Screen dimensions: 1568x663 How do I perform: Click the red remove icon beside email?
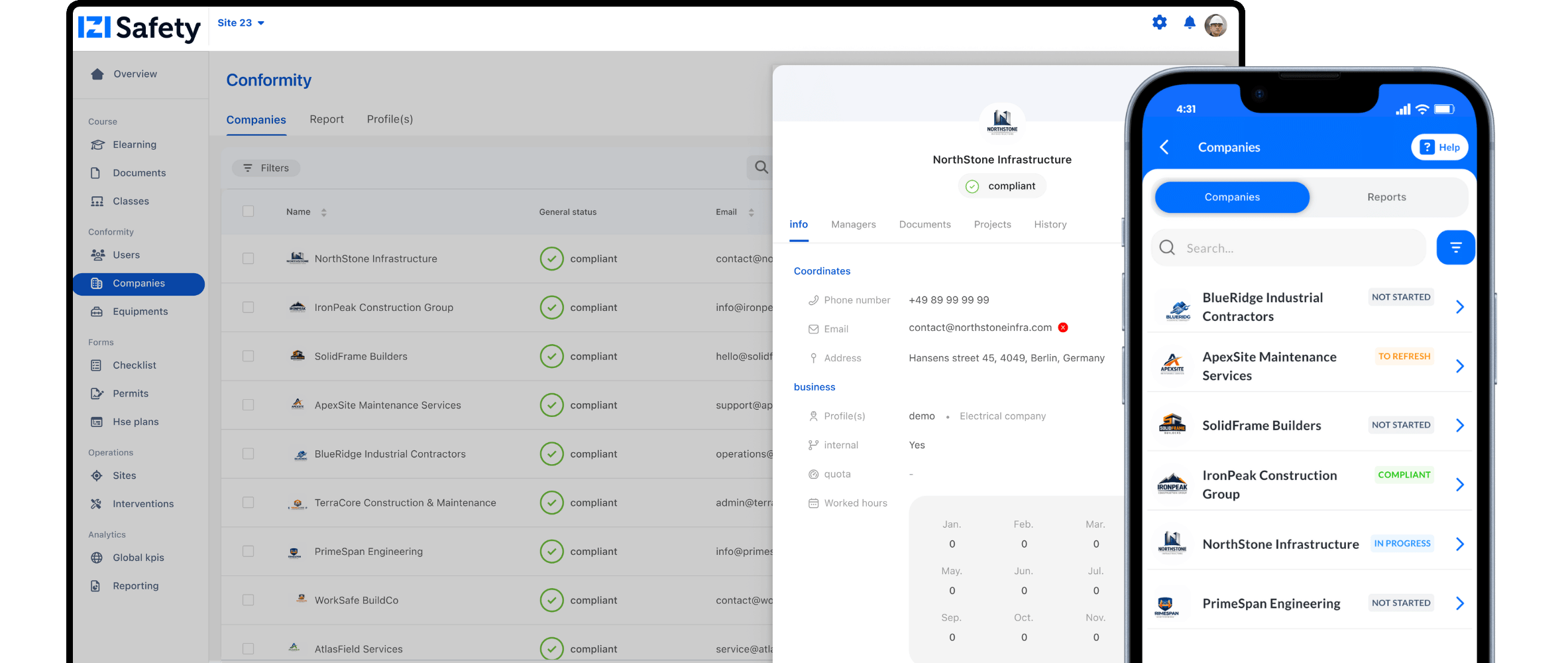tap(1063, 328)
